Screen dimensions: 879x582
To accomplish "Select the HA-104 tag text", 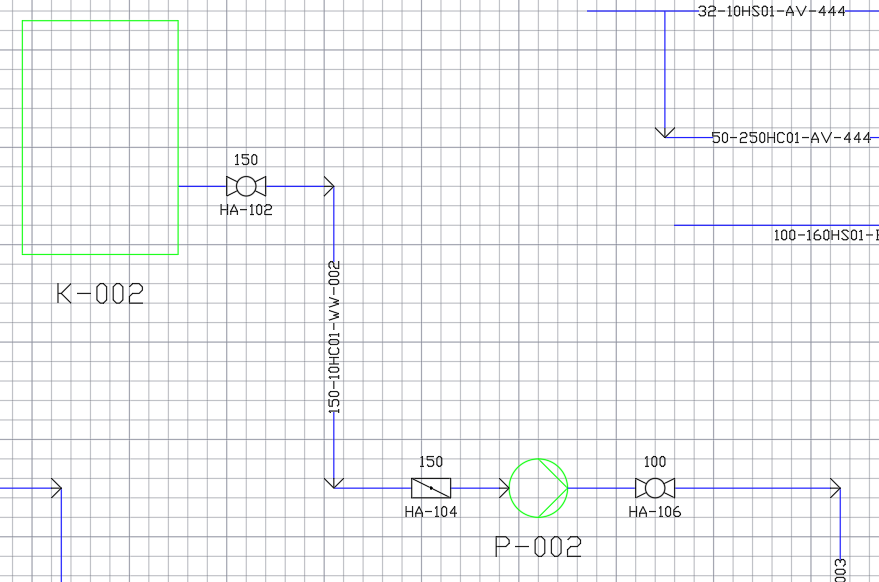I will tap(431, 512).
